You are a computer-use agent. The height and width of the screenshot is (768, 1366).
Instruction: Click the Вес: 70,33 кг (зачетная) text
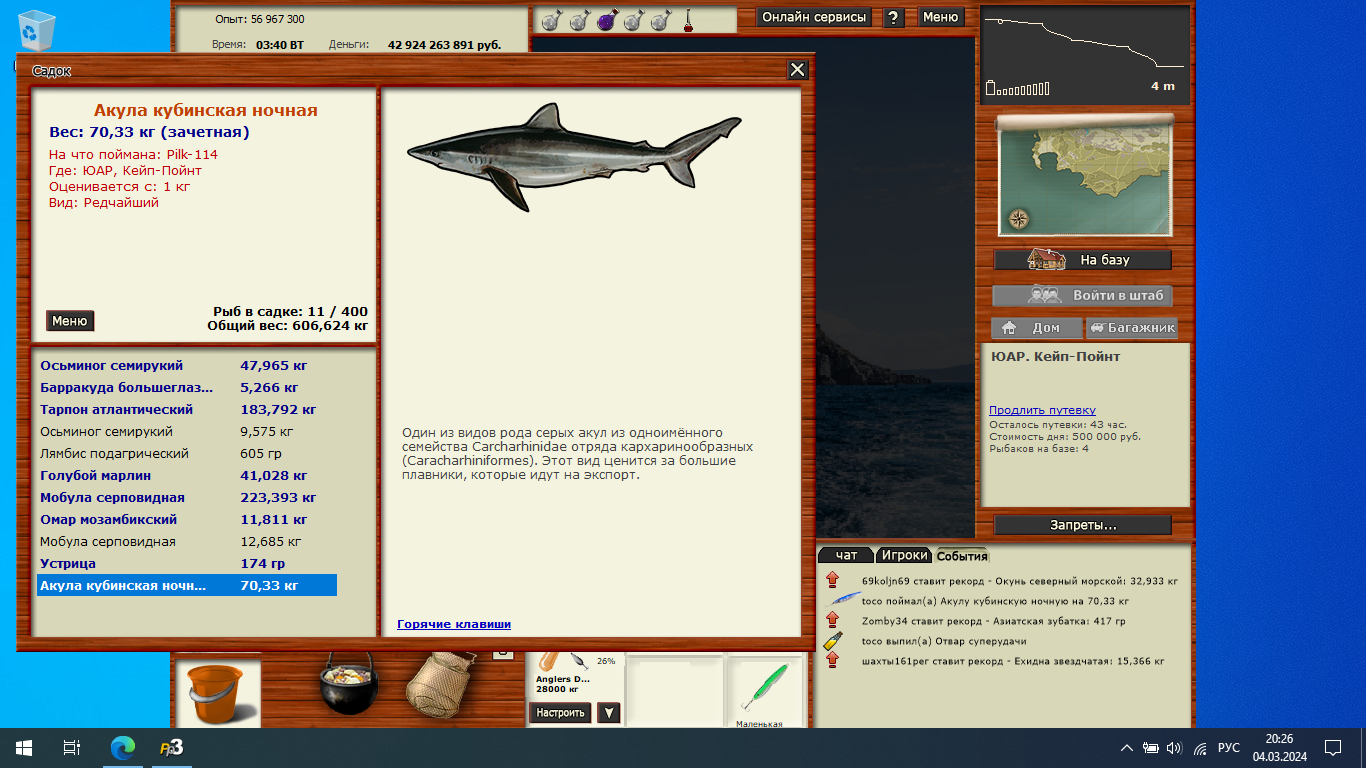(149, 132)
